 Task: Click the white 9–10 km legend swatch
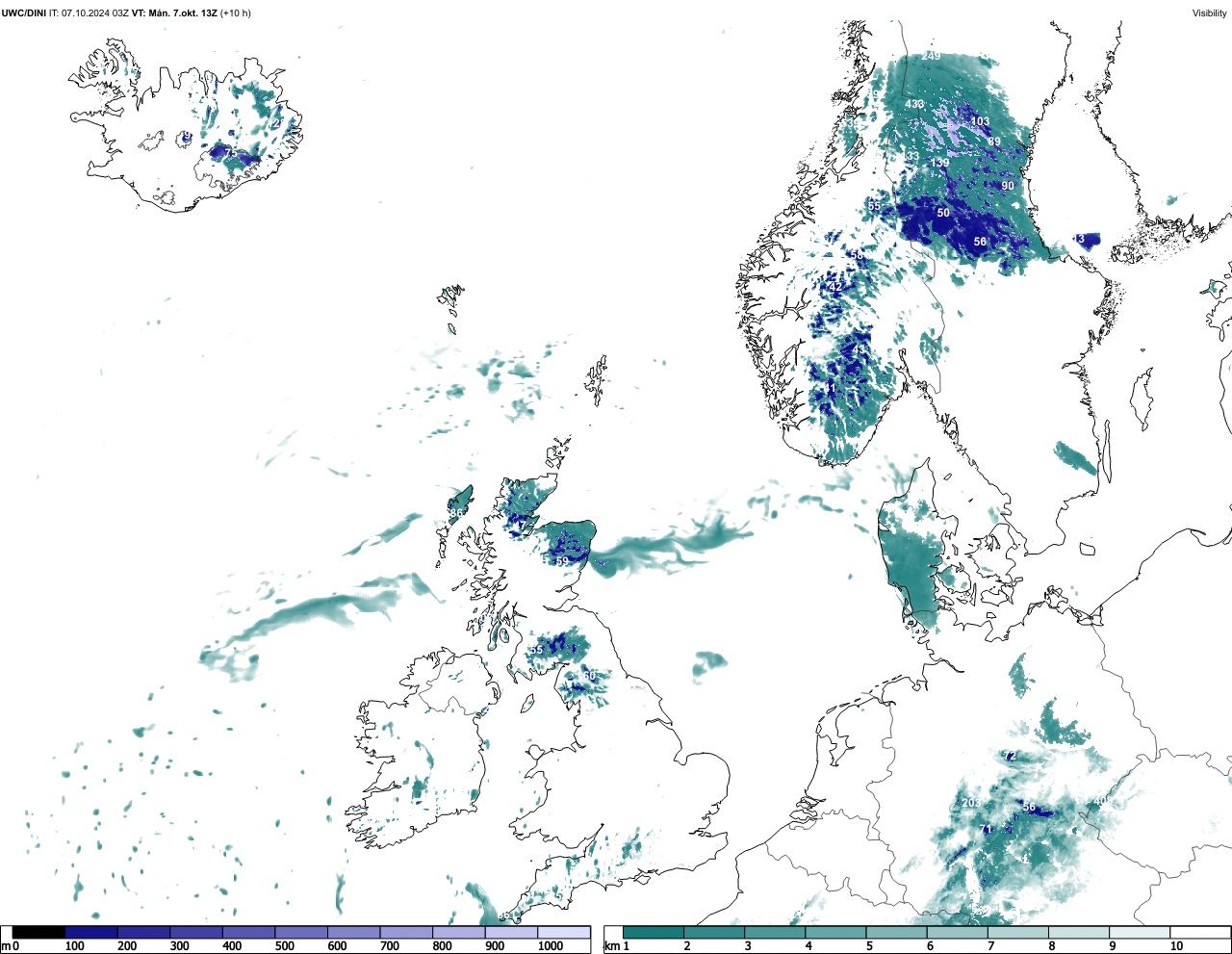pyautogui.click(x=1139, y=932)
